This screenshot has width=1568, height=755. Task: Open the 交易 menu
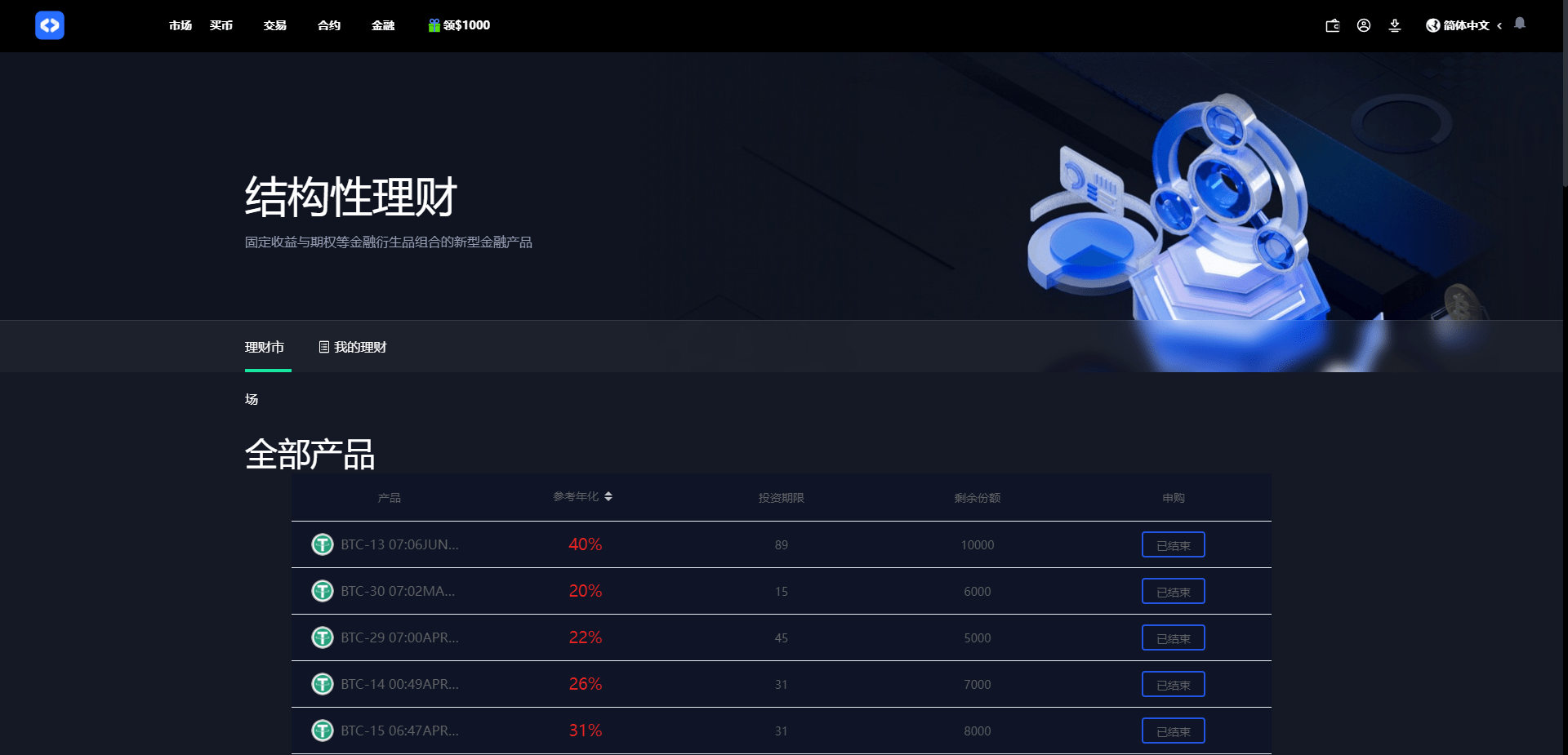275,25
